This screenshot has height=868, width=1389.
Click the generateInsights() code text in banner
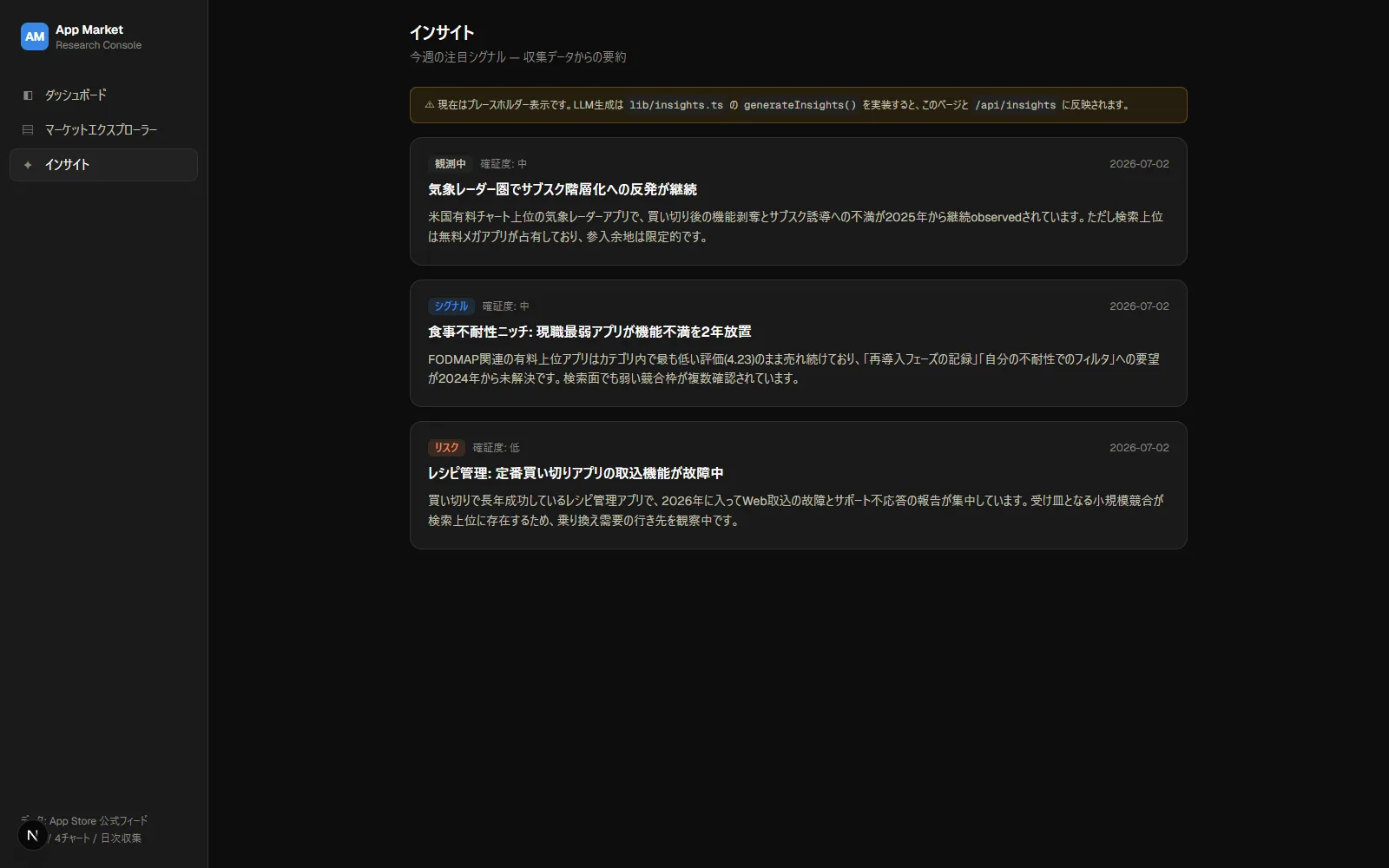tap(800, 105)
